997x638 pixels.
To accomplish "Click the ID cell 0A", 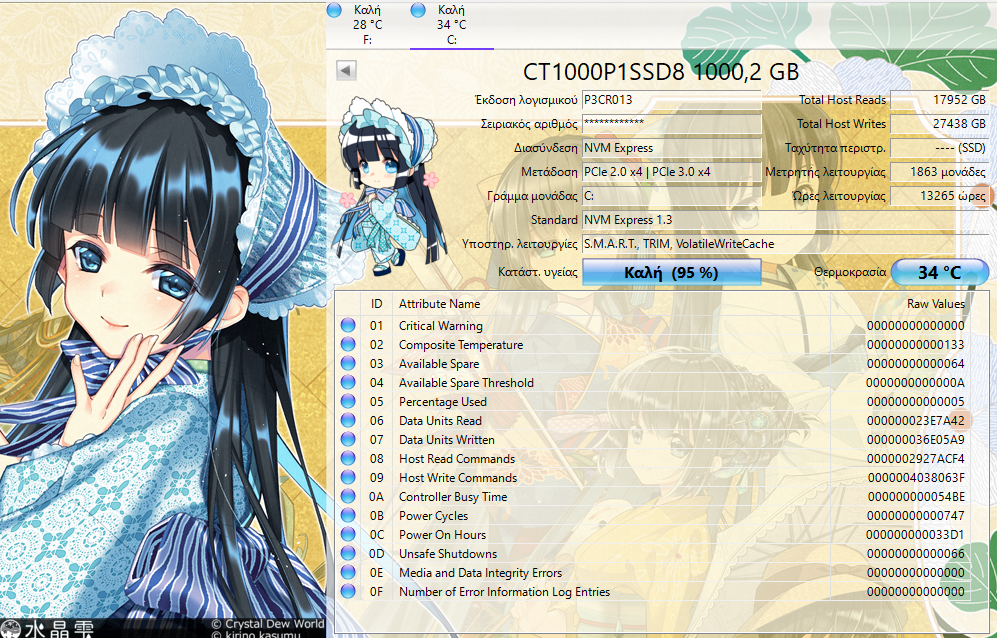I will click(x=376, y=497).
